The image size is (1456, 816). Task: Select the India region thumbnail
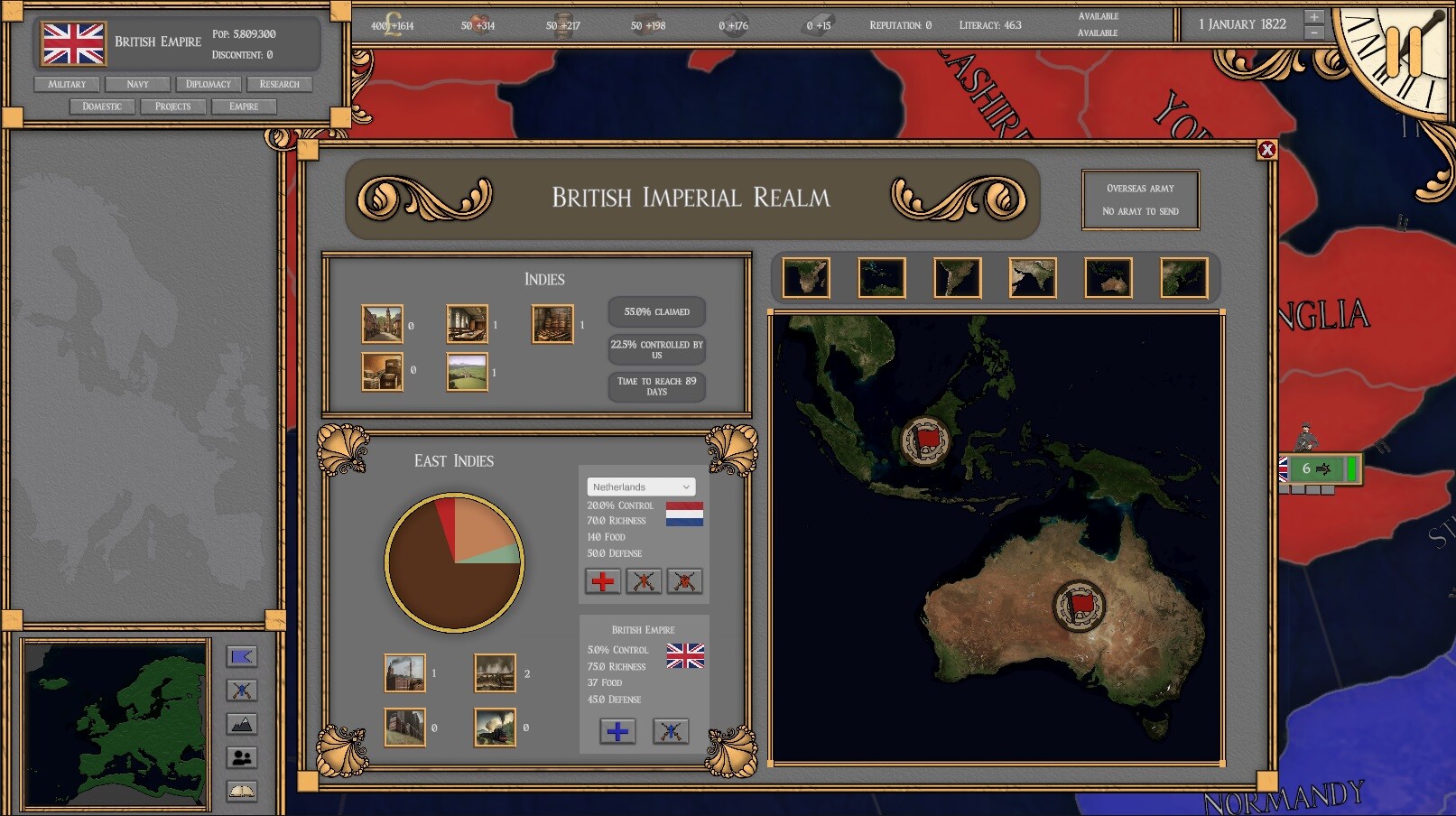[x=1033, y=278]
